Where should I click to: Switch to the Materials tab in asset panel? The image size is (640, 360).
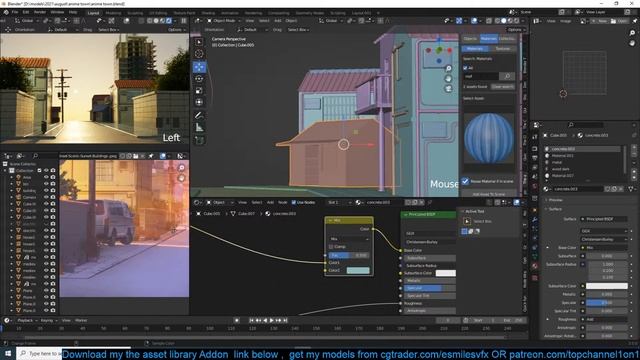tap(488, 39)
